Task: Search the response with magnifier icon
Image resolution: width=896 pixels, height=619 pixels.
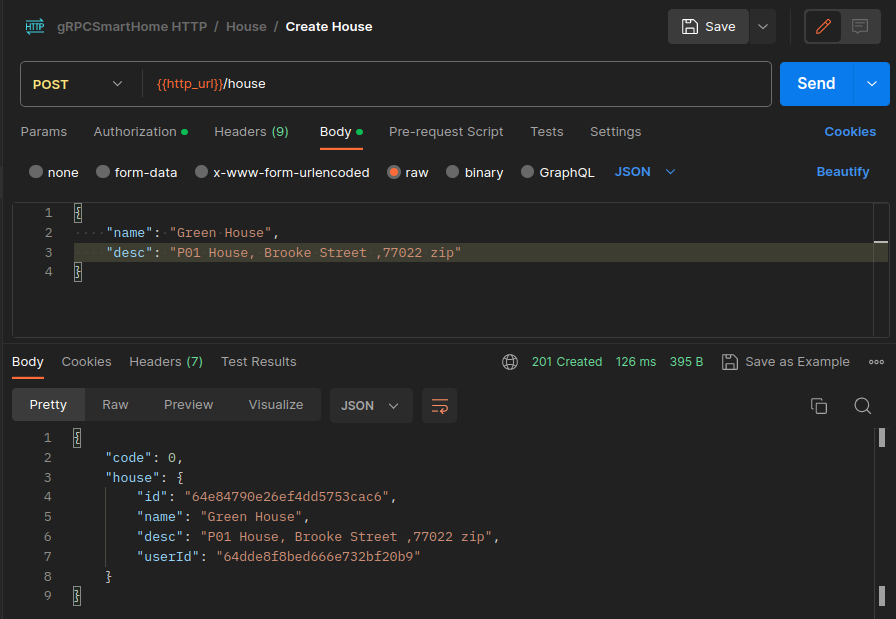Action: [x=862, y=406]
